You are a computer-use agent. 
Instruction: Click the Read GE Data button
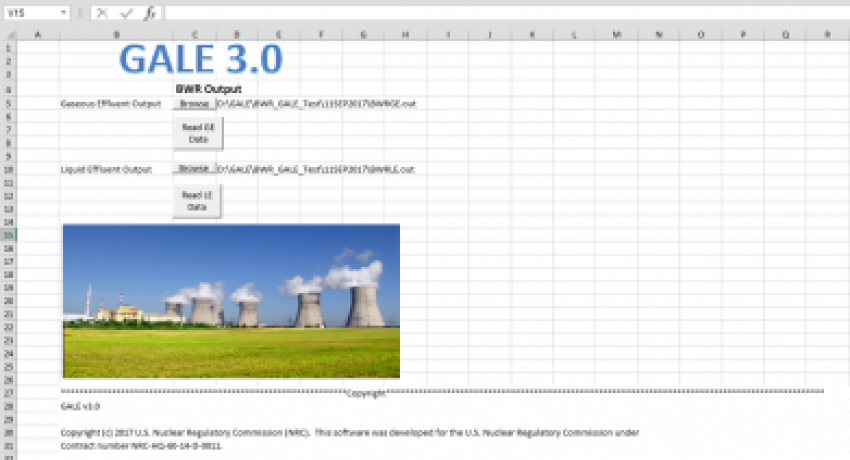(x=198, y=133)
